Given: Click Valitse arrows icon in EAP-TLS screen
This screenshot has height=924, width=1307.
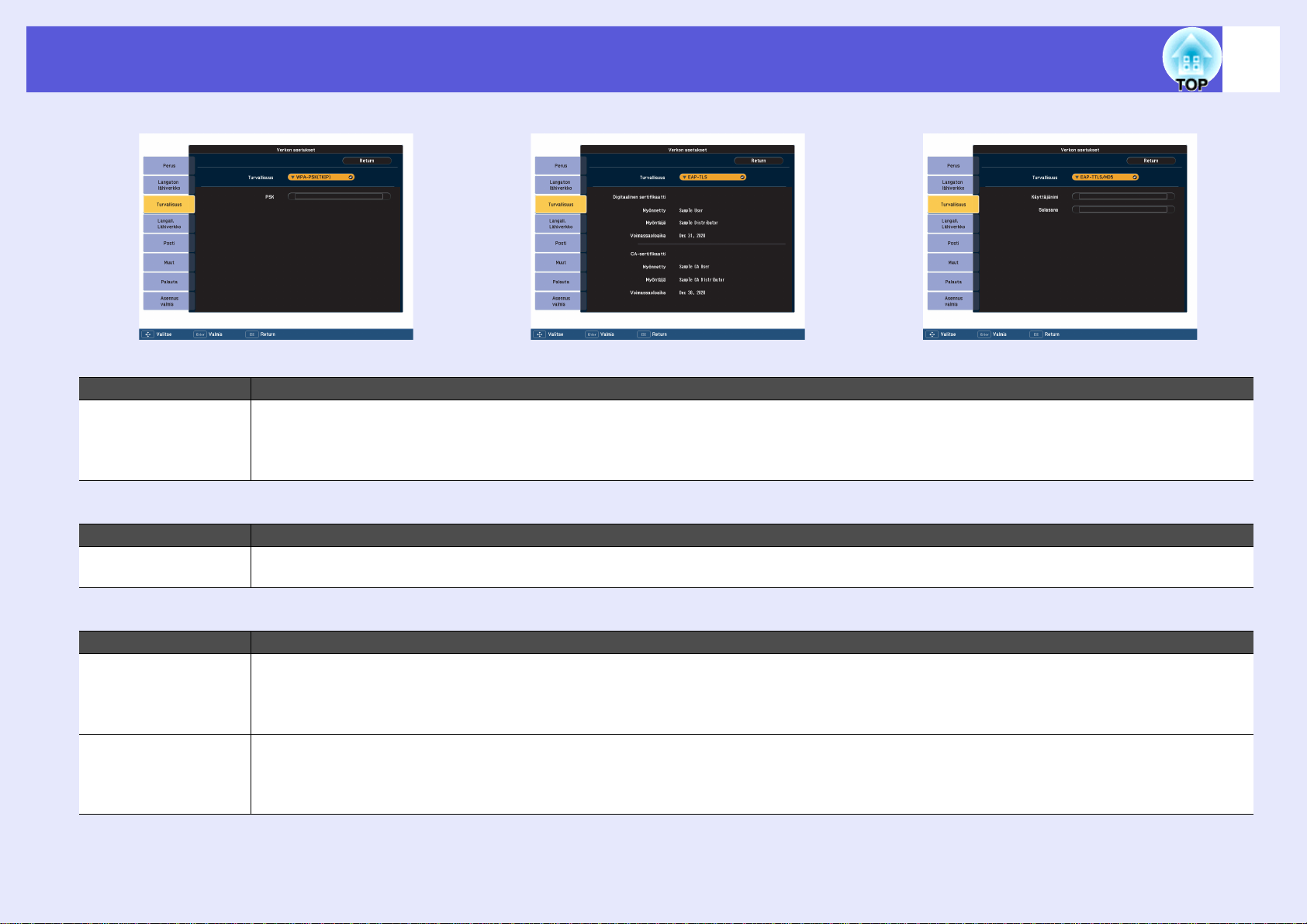Looking at the screenshot, I should (540, 334).
